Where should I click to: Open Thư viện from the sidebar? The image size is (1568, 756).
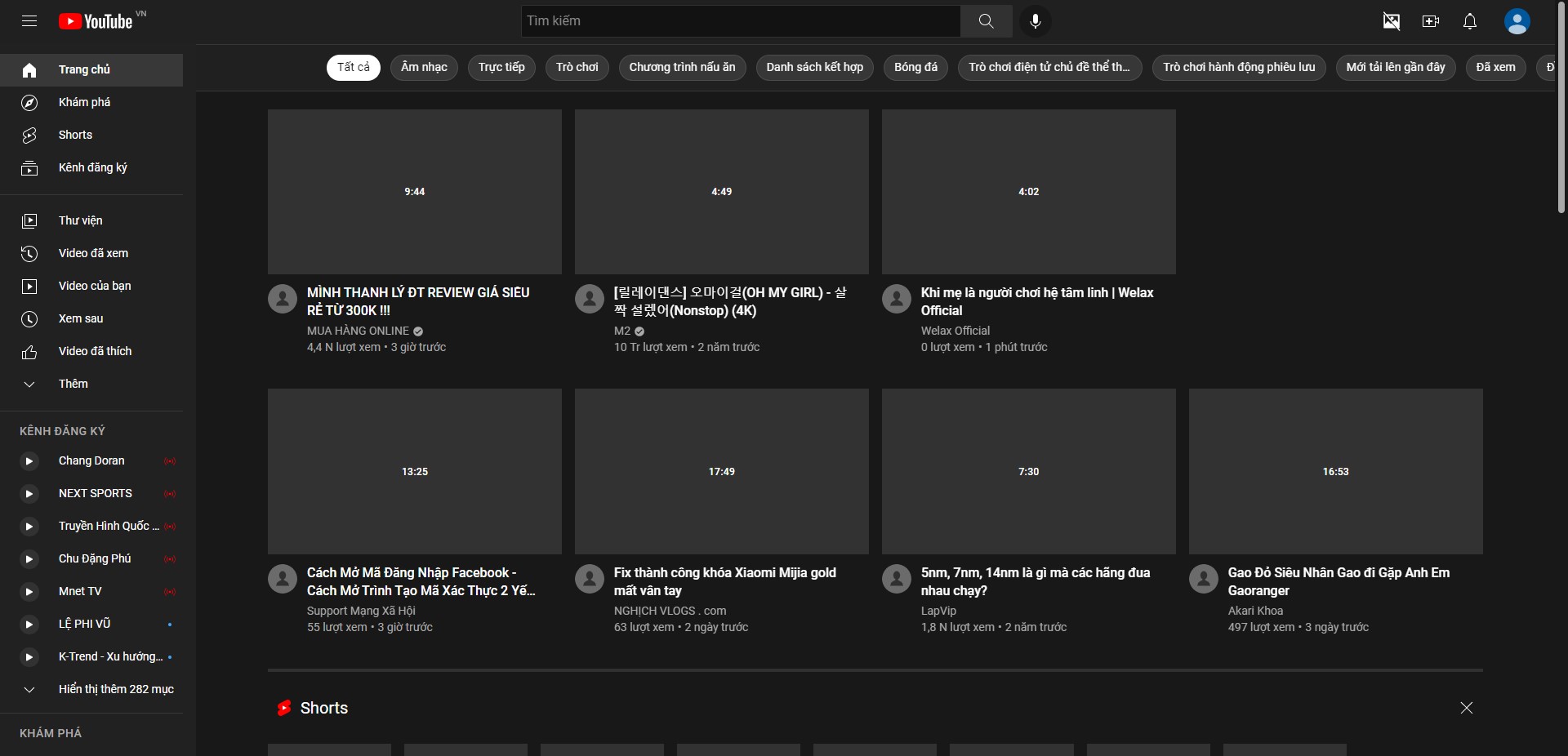[x=29, y=220]
